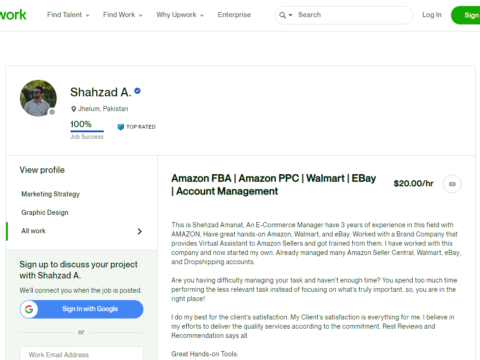This screenshot has width=480, height=360.
Task: Click Sign In with Google button
Action: tap(81, 309)
